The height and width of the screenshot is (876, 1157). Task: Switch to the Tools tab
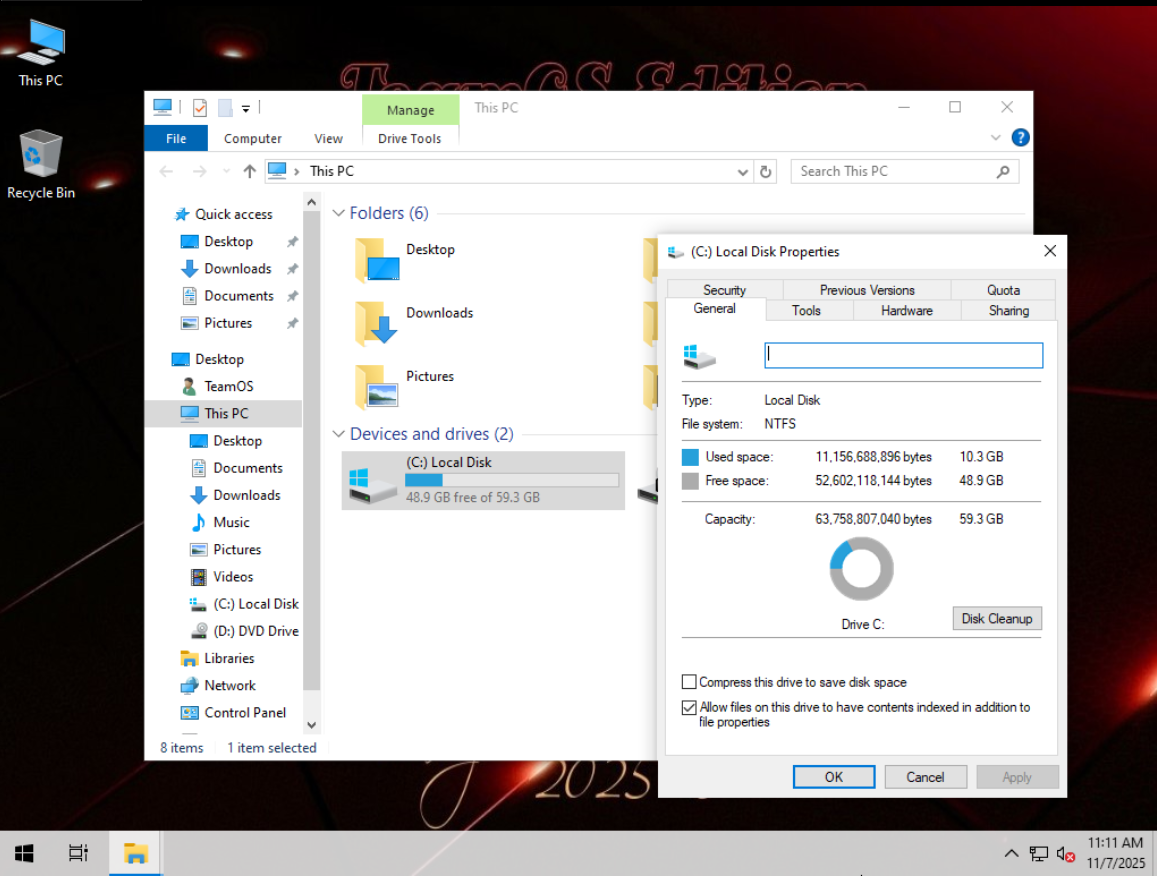(x=806, y=311)
